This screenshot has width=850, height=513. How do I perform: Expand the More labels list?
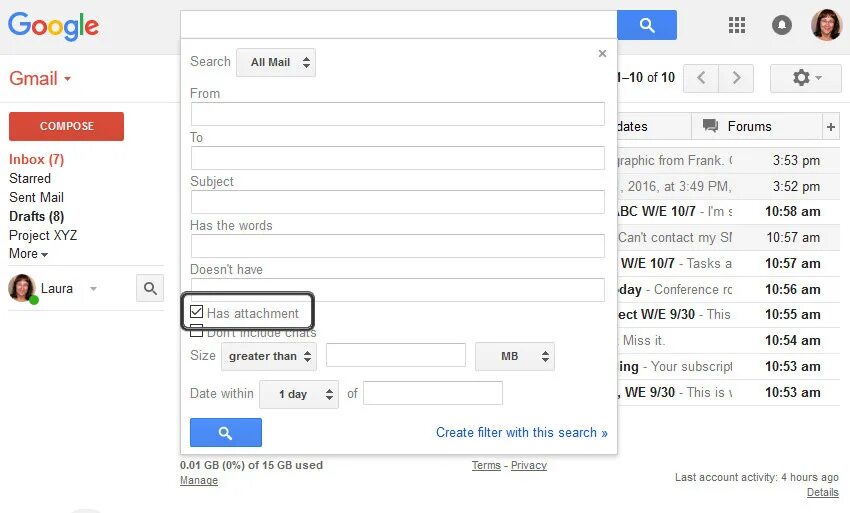pyautogui.click(x=28, y=254)
